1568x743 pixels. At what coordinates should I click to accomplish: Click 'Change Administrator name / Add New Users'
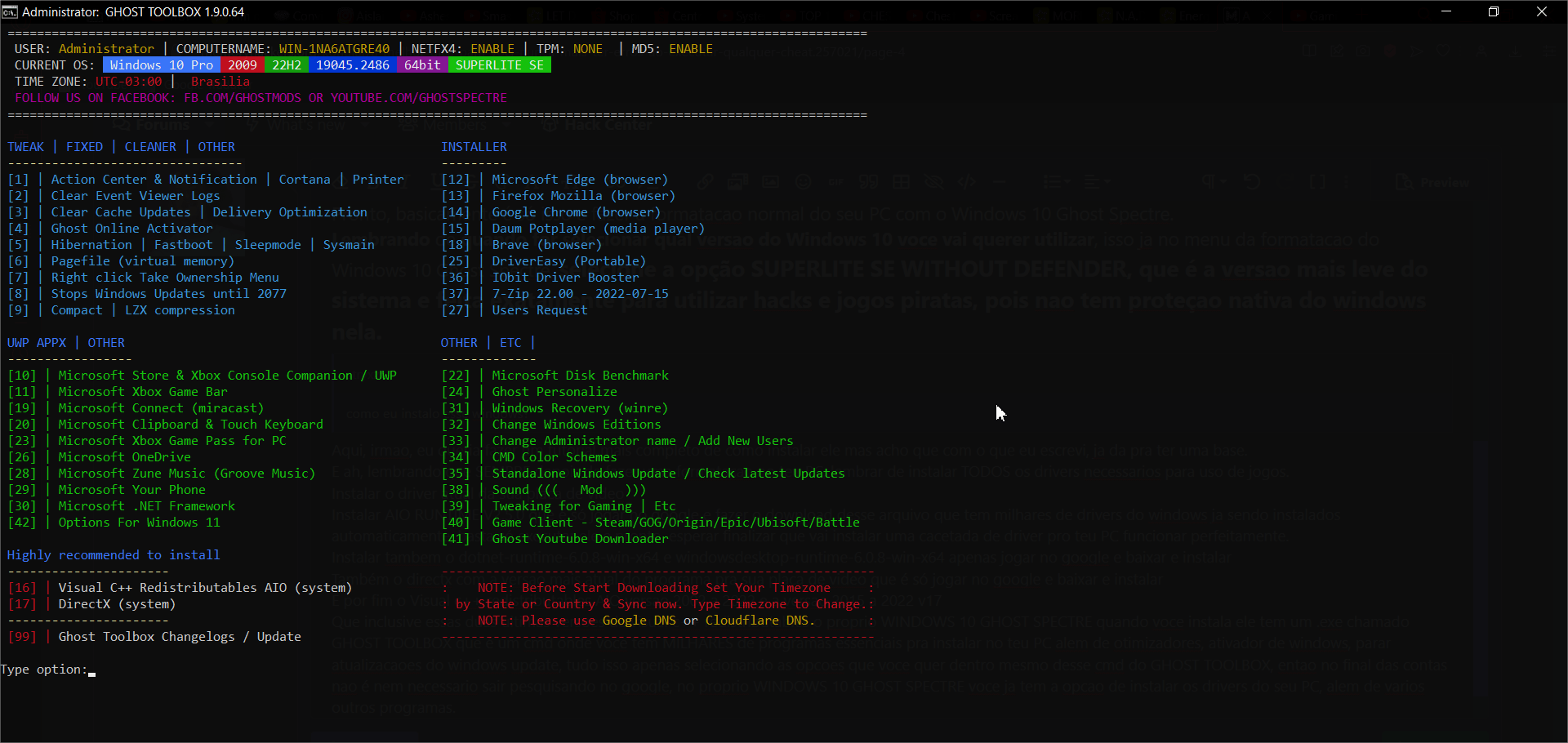642,441
